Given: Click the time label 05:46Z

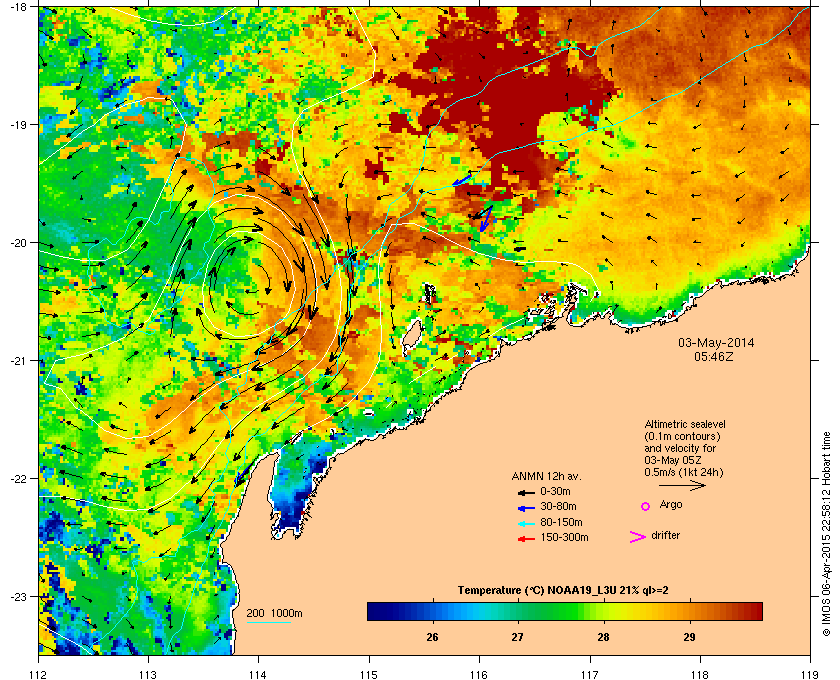Looking at the screenshot, I should pos(714,356).
